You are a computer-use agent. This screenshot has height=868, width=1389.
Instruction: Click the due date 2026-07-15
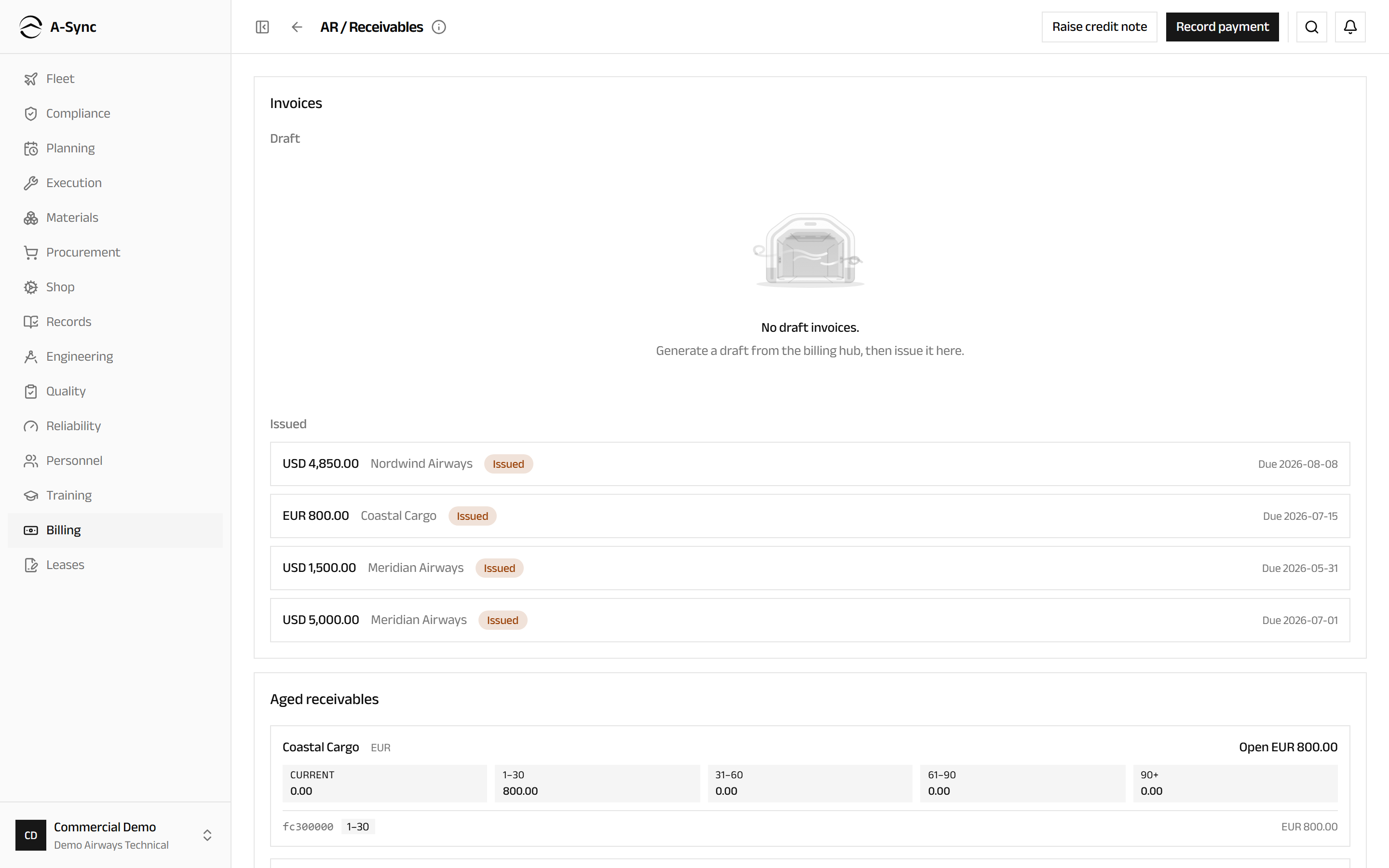pyautogui.click(x=1300, y=516)
